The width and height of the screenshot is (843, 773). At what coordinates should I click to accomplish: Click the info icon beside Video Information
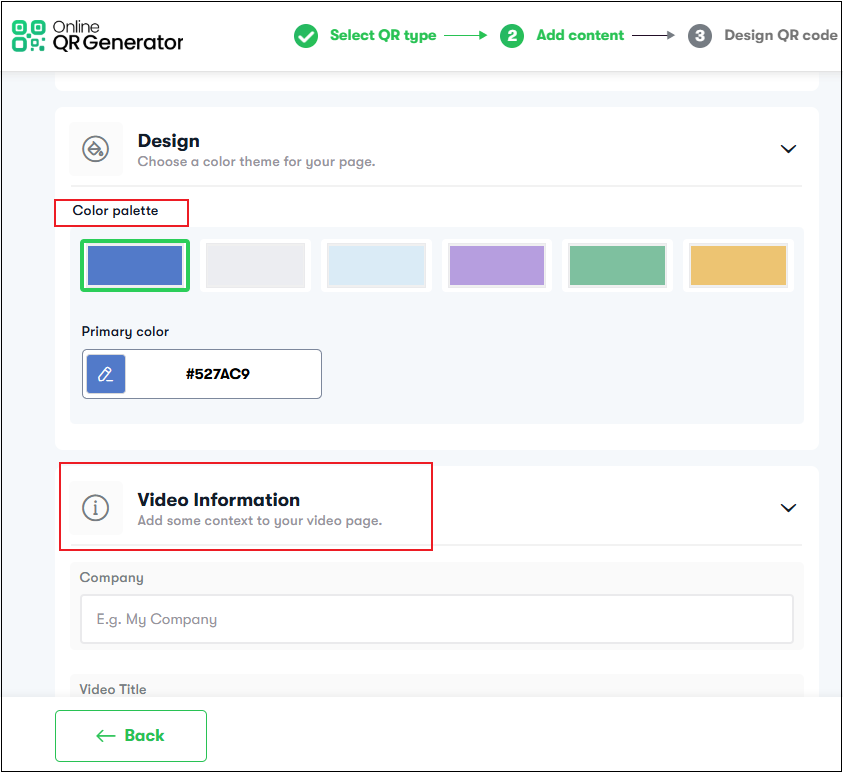pos(95,507)
